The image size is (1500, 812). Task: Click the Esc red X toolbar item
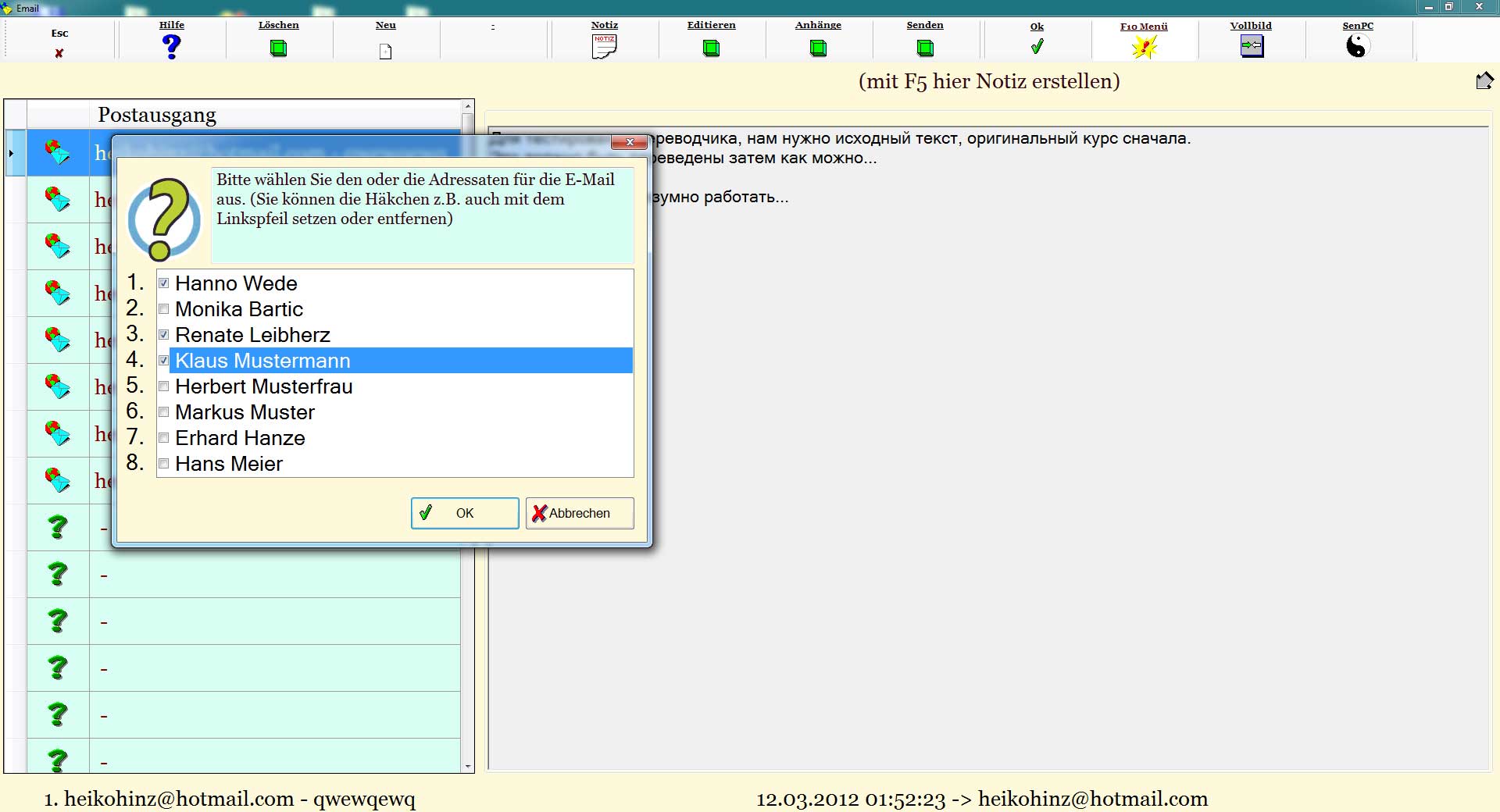click(x=59, y=53)
